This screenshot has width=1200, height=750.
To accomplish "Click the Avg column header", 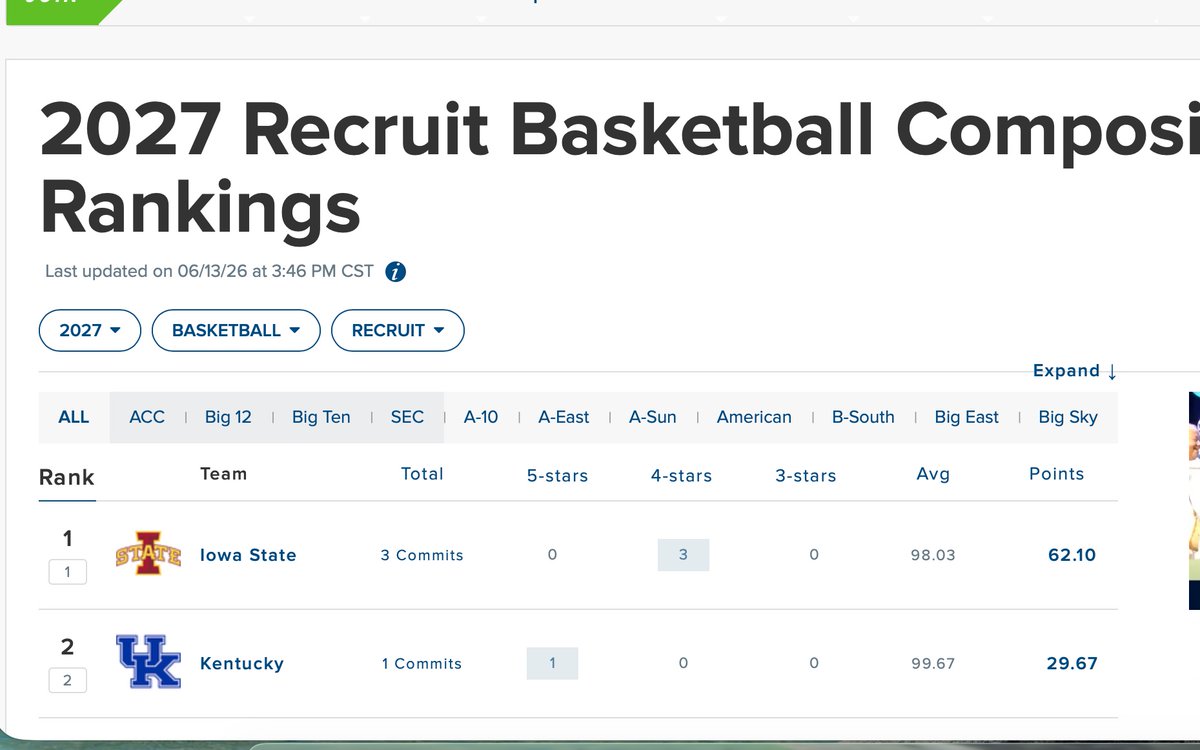I will coord(933,474).
